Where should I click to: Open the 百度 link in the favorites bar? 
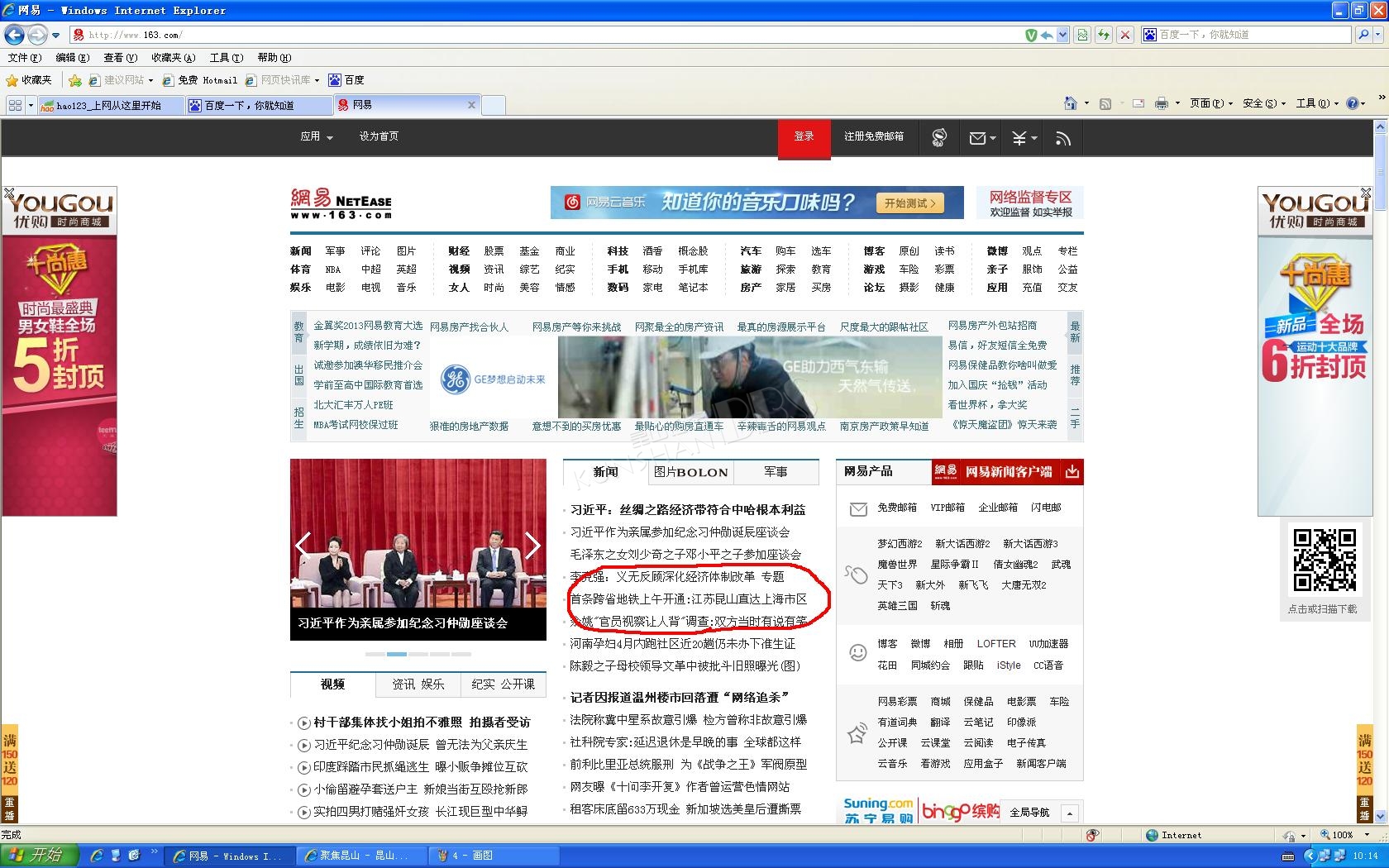[x=346, y=80]
